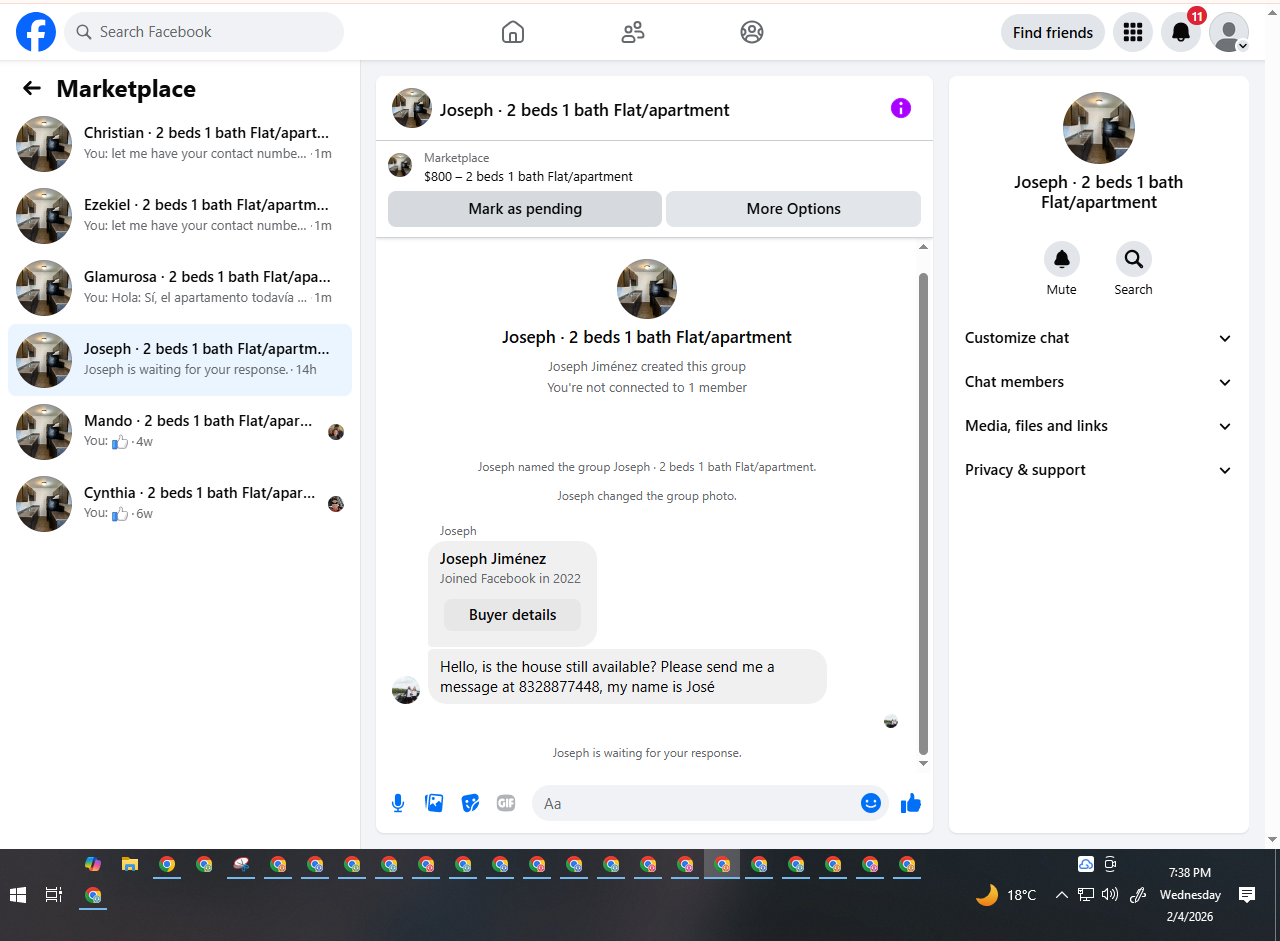Click the Find friends button
The height and width of the screenshot is (941, 1280).
pyautogui.click(x=1053, y=32)
